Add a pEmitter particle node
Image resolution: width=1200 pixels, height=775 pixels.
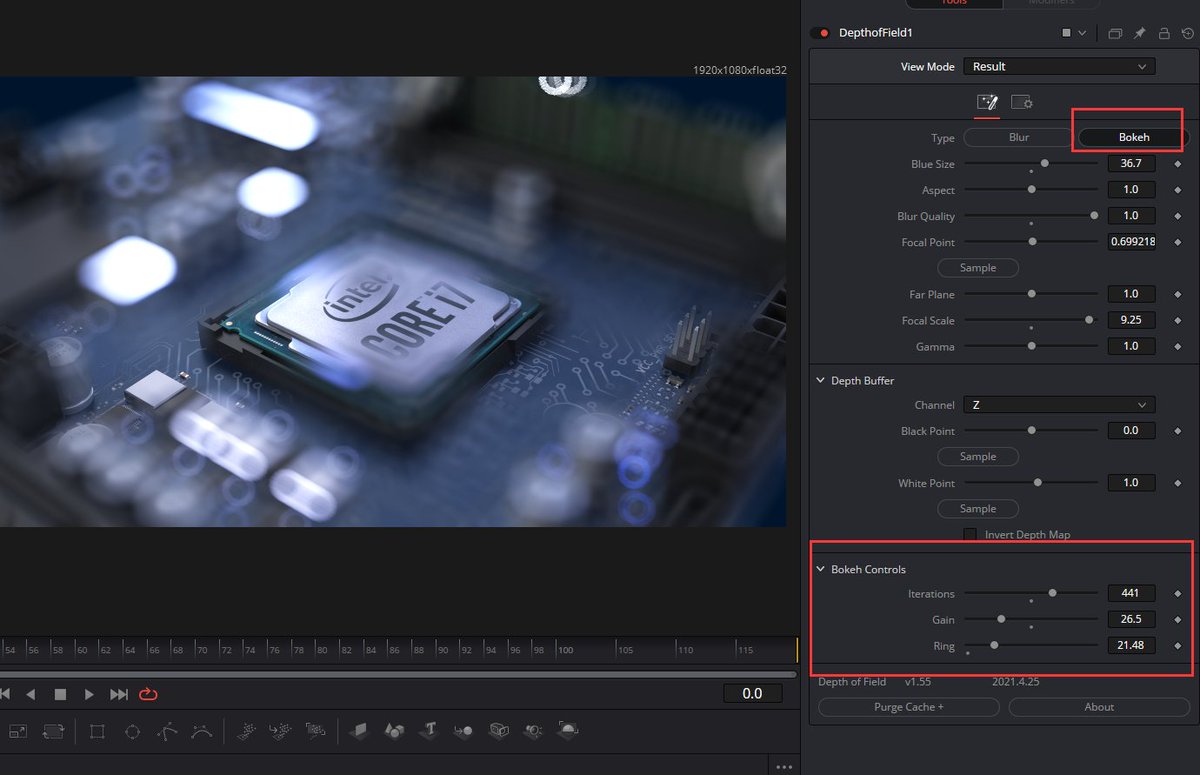coord(246,731)
